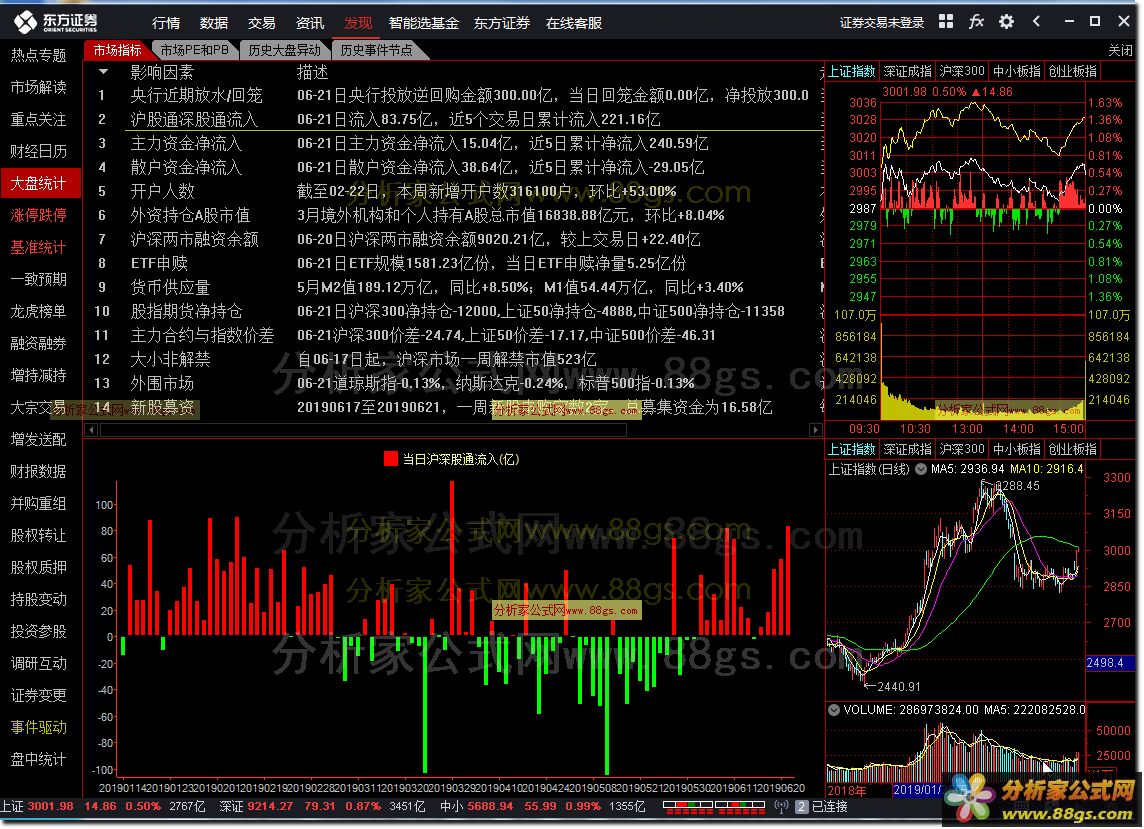Select row 货币供应量
The image size is (1144, 829).
coord(454,288)
